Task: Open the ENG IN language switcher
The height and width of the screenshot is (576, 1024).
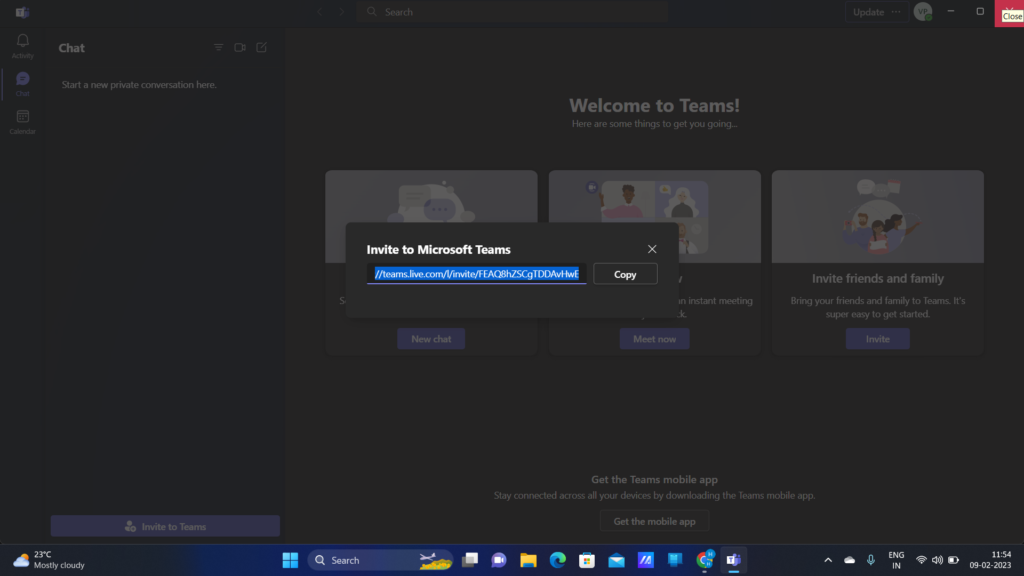Action: (x=896, y=560)
